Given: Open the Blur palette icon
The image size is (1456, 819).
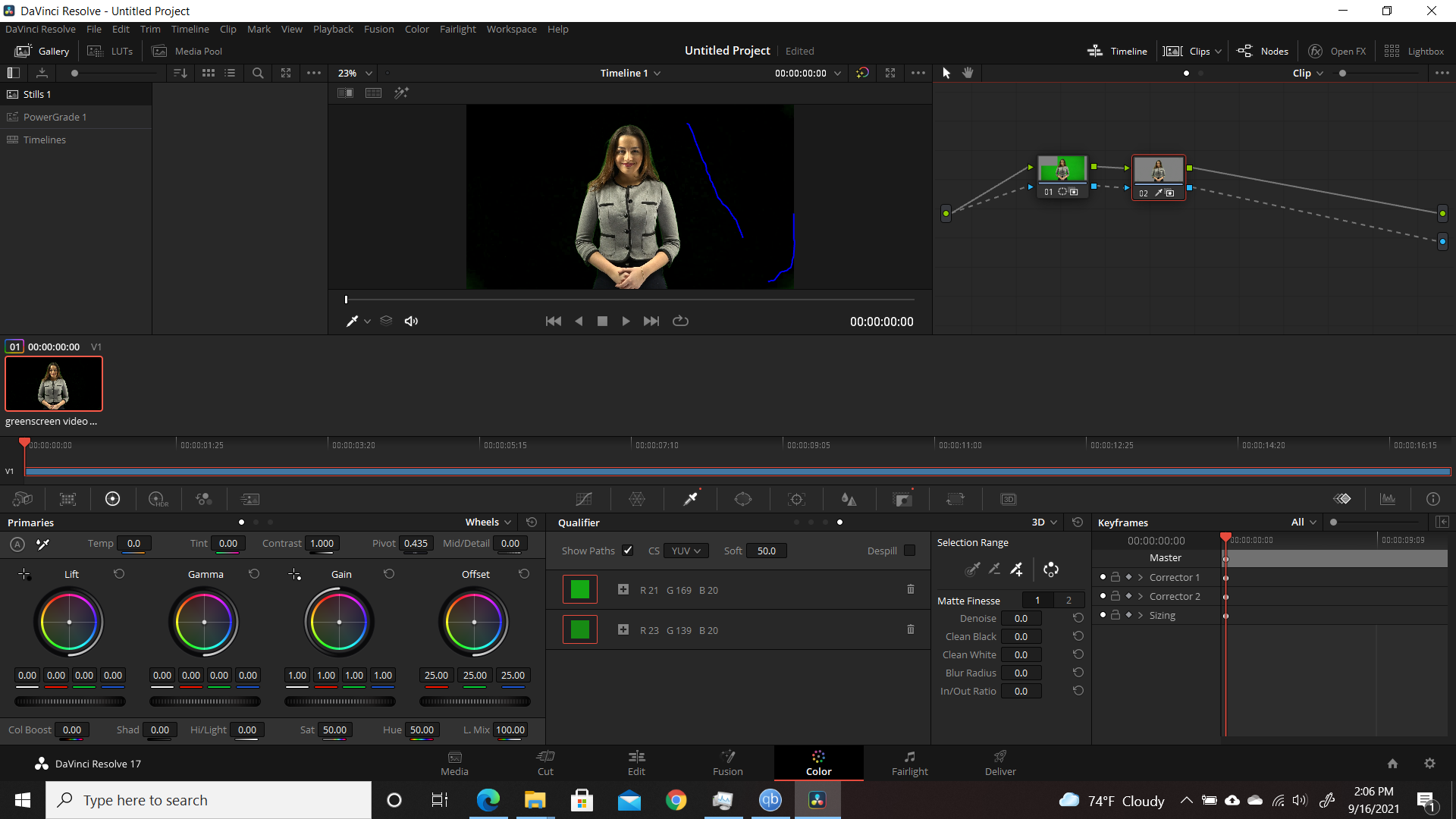Looking at the screenshot, I should 849,499.
